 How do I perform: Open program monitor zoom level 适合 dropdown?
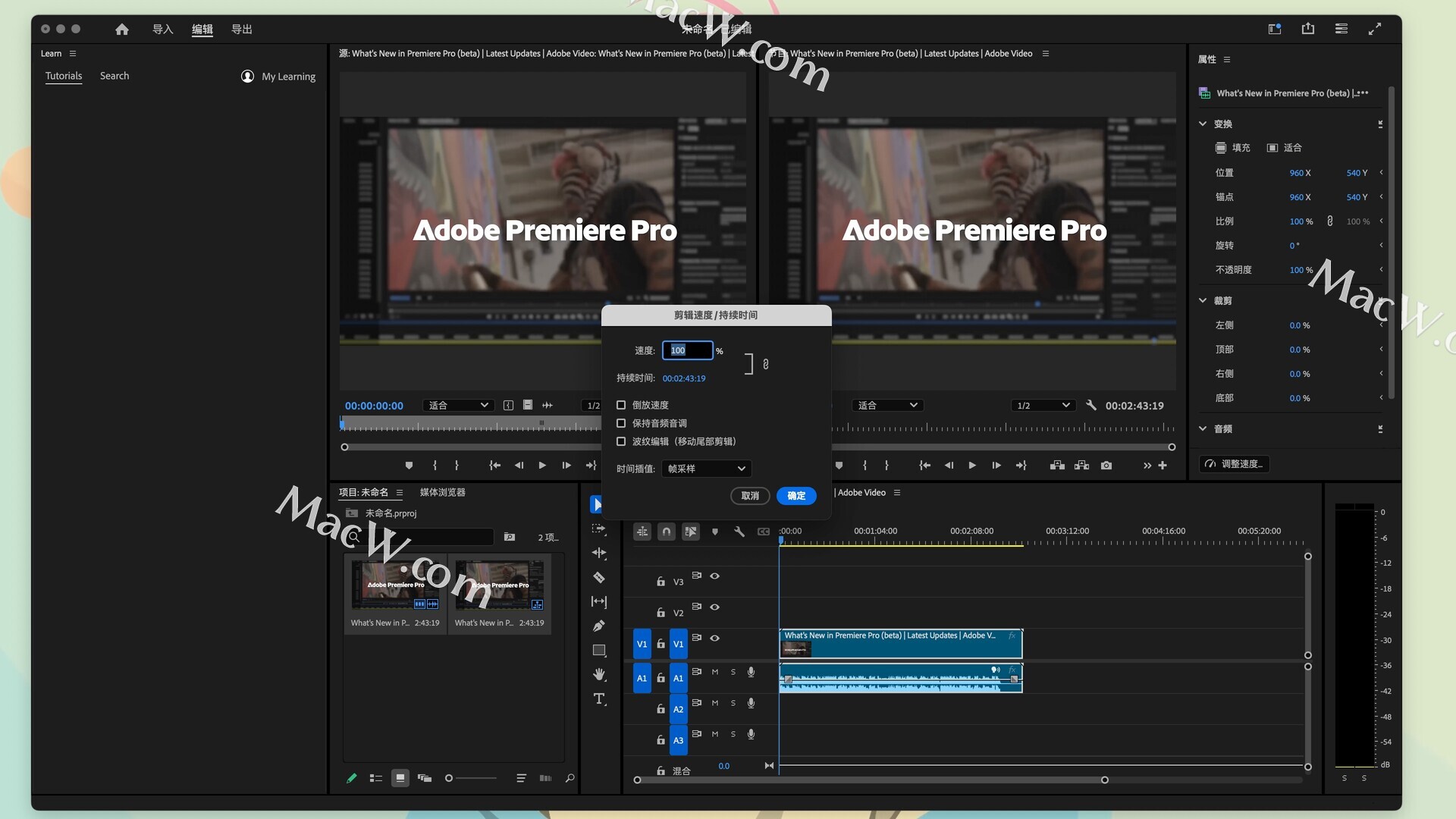click(x=887, y=405)
